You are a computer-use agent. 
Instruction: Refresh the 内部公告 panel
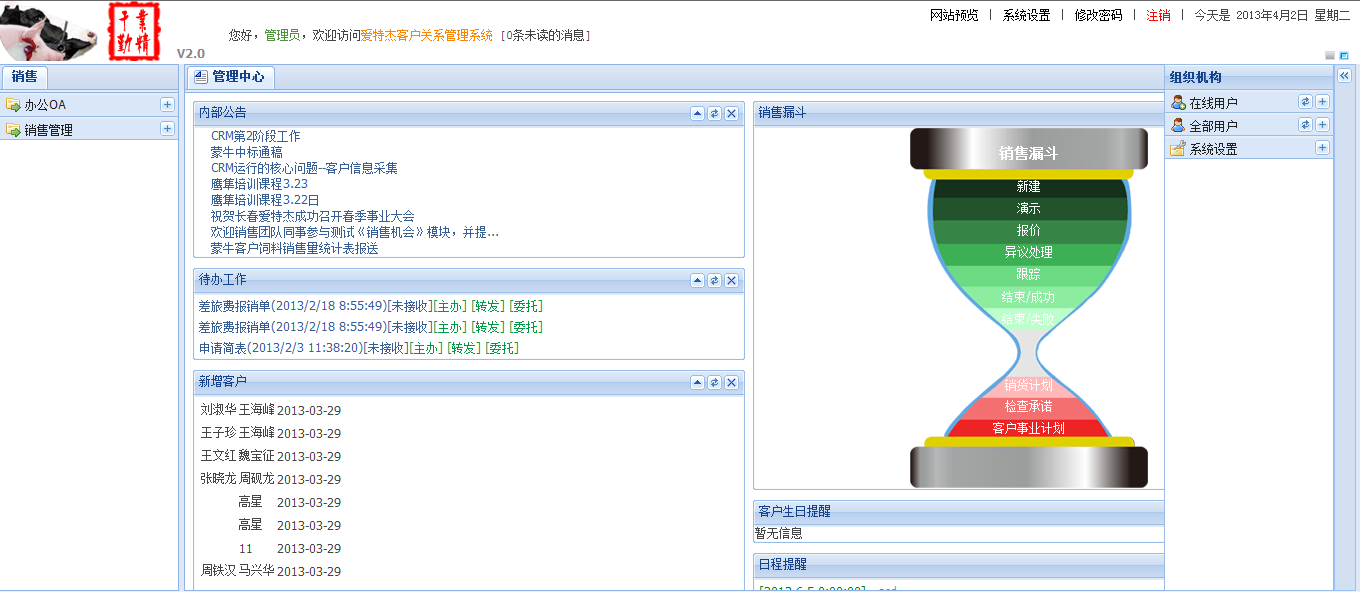[714, 113]
